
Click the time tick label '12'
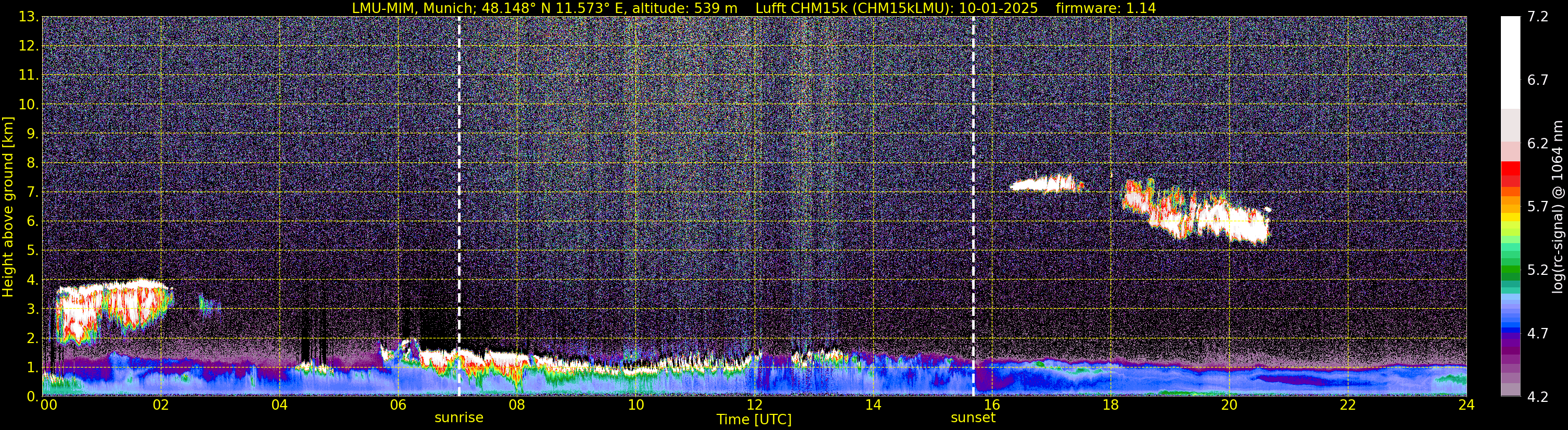pos(754,406)
